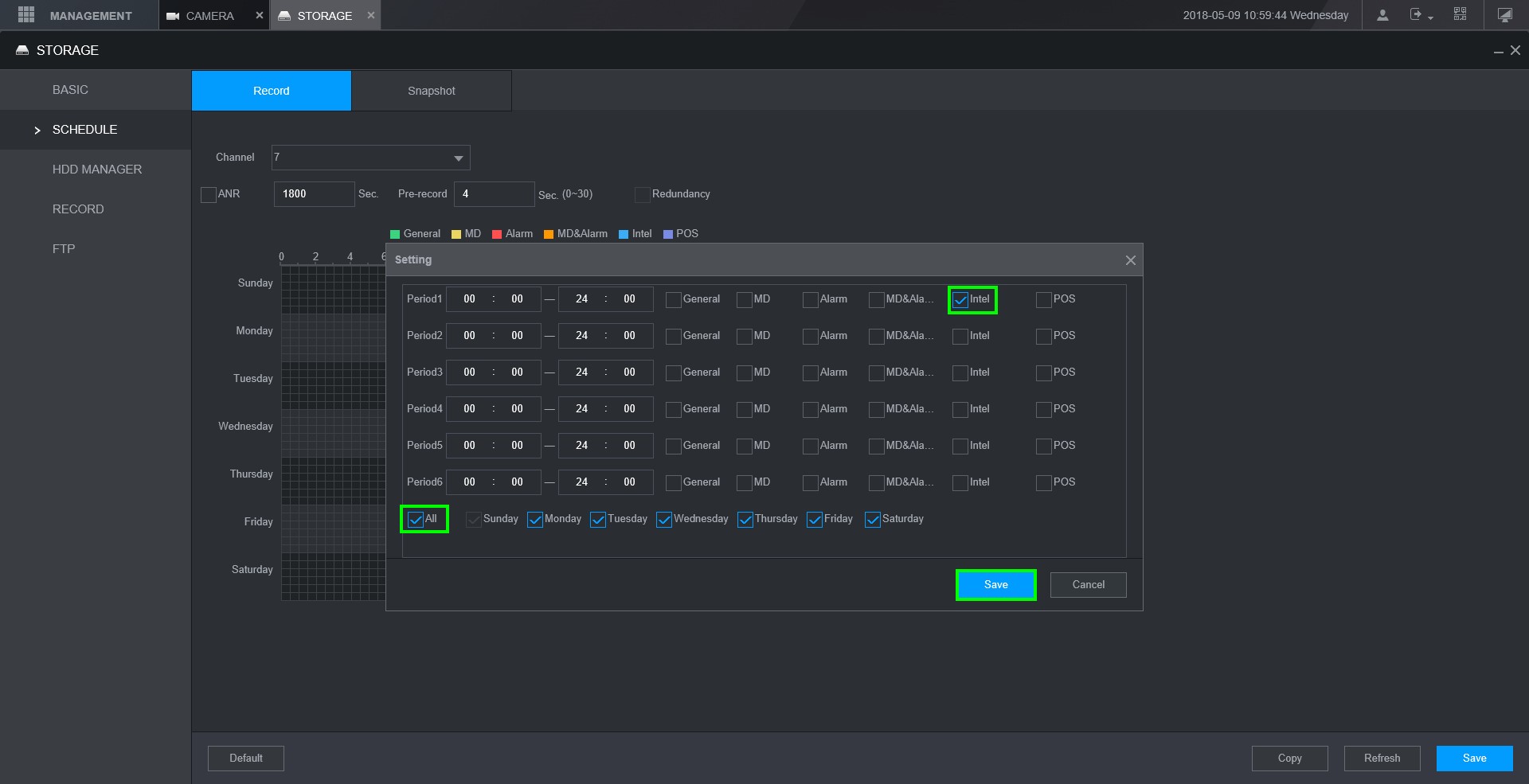The width and height of the screenshot is (1529, 784).
Task: Click the green General legend swatch
Action: pos(394,234)
